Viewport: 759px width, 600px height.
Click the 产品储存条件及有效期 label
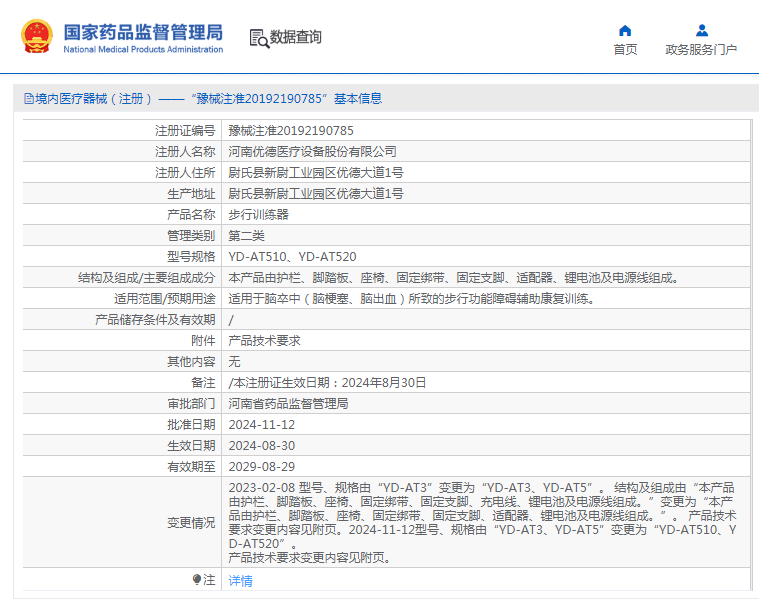pyautogui.click(x=155, y=319)
